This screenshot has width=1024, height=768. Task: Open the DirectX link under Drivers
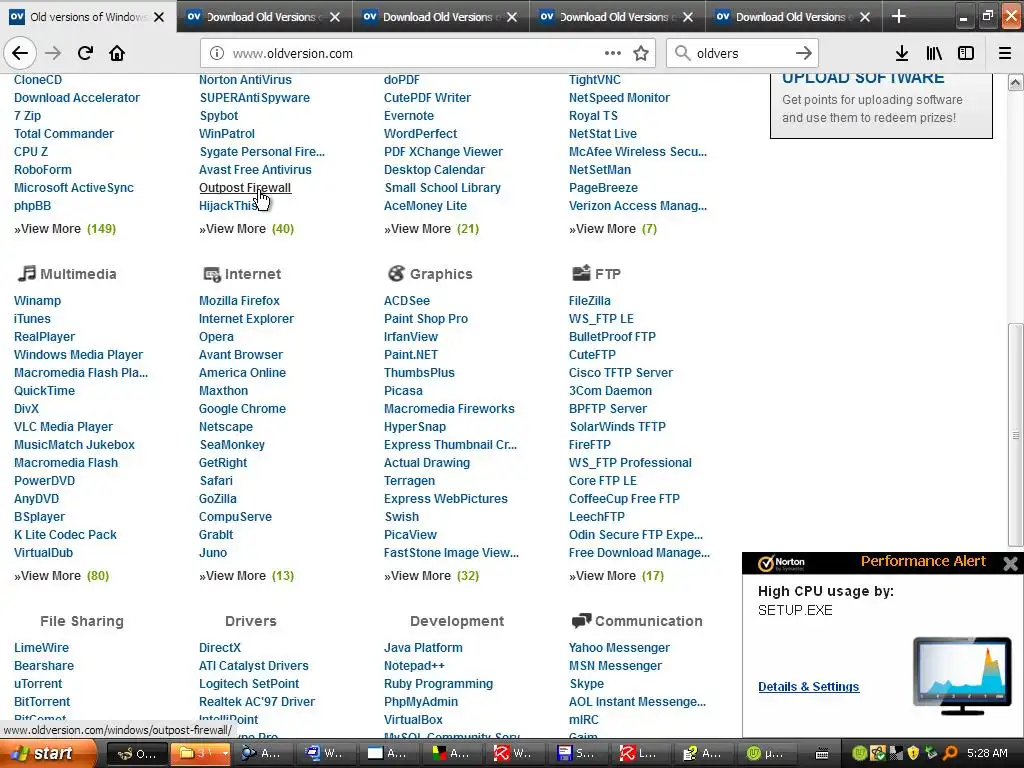[219, 647]
